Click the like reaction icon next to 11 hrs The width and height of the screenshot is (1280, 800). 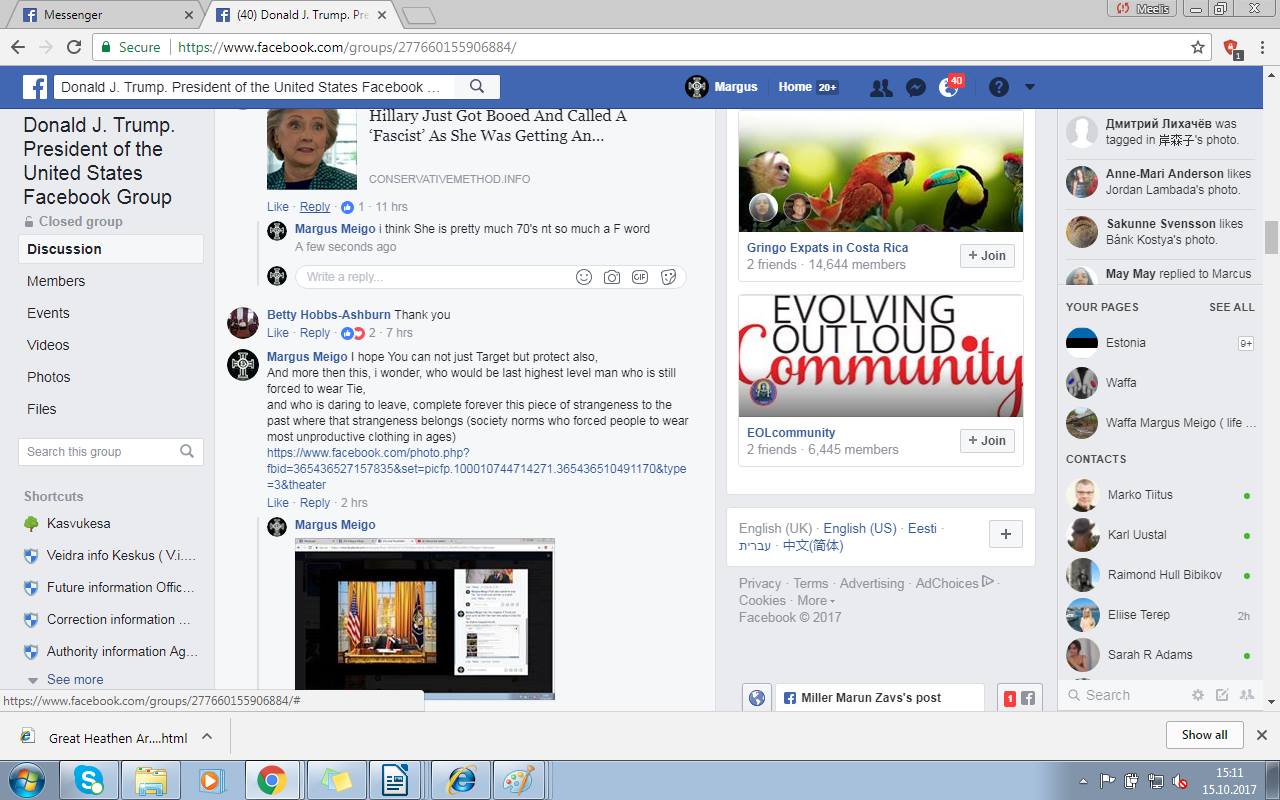coord(348,207)
